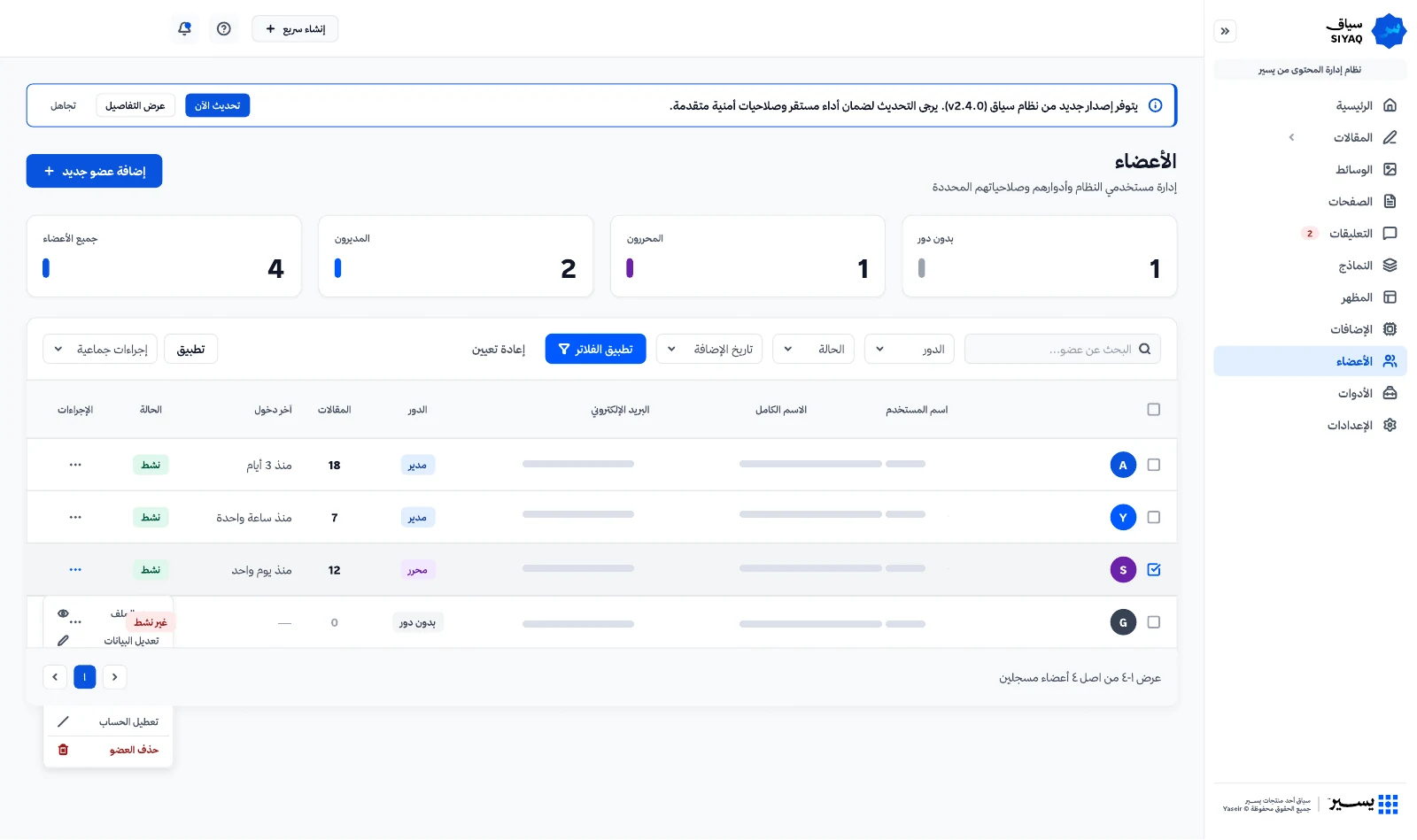Image resolution: width=1417 pixels, height=840 pixels.
Task: Uncheck the box for member S
Action: (1153, 570)
